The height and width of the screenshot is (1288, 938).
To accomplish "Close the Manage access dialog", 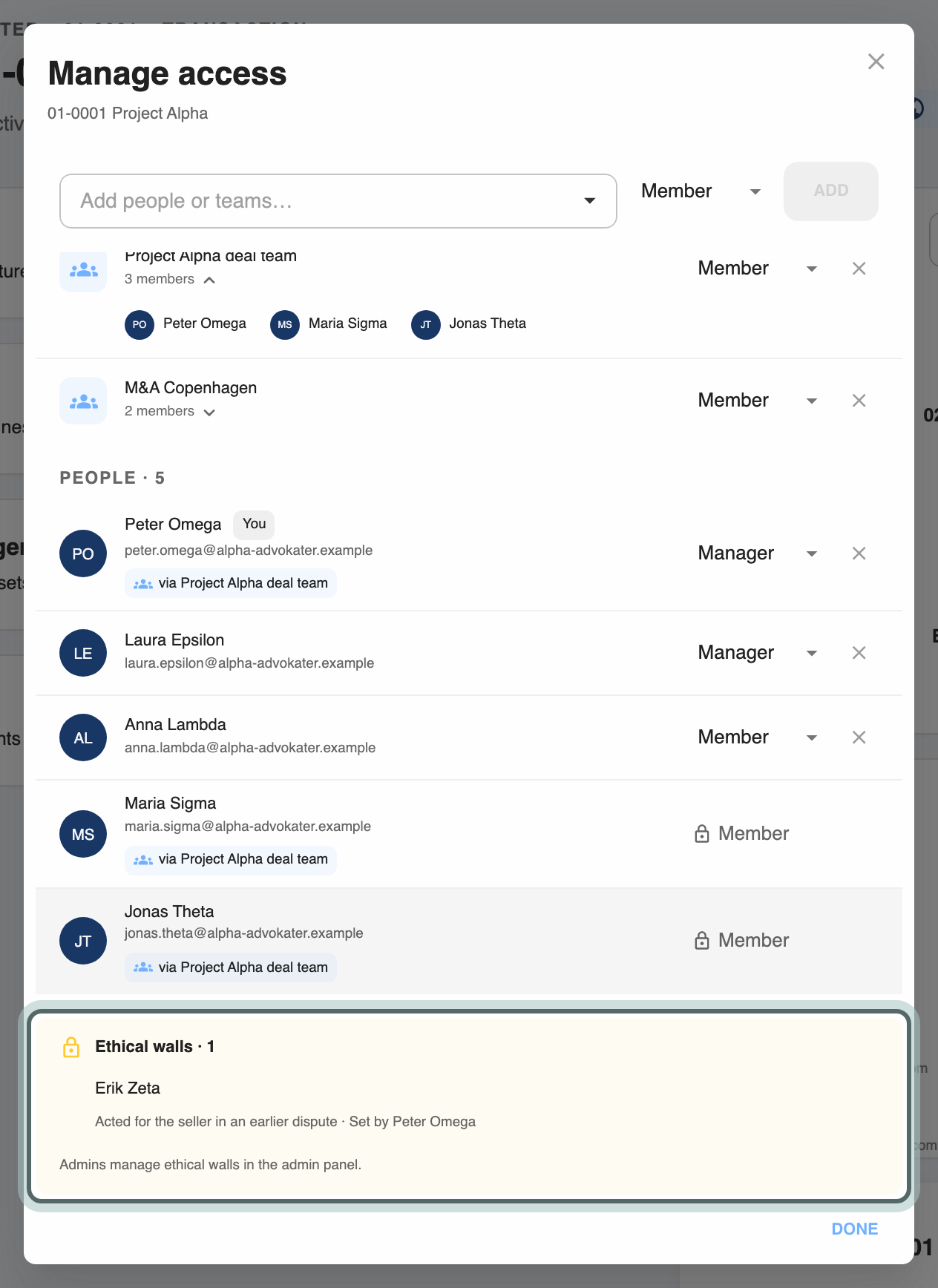I will point(876,62).
